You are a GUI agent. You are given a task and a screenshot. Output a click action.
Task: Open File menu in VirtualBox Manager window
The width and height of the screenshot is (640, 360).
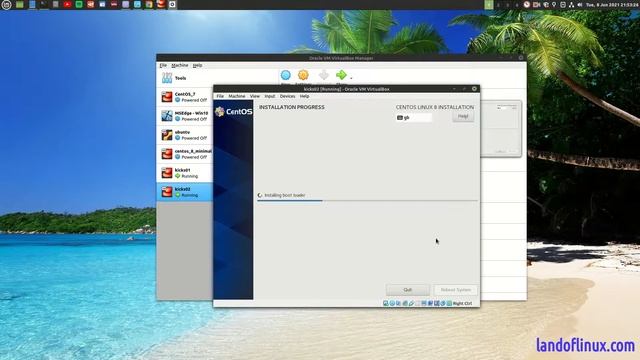click(x=163, y=65)
